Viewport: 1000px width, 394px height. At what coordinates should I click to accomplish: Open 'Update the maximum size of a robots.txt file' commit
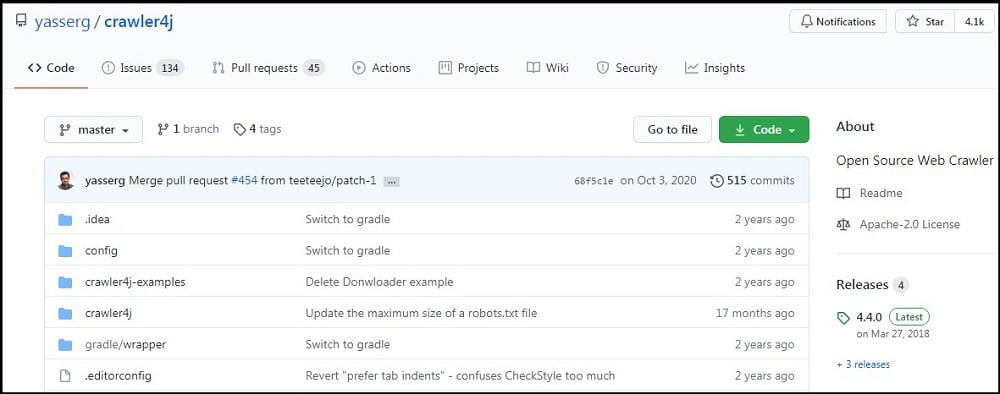422,313
